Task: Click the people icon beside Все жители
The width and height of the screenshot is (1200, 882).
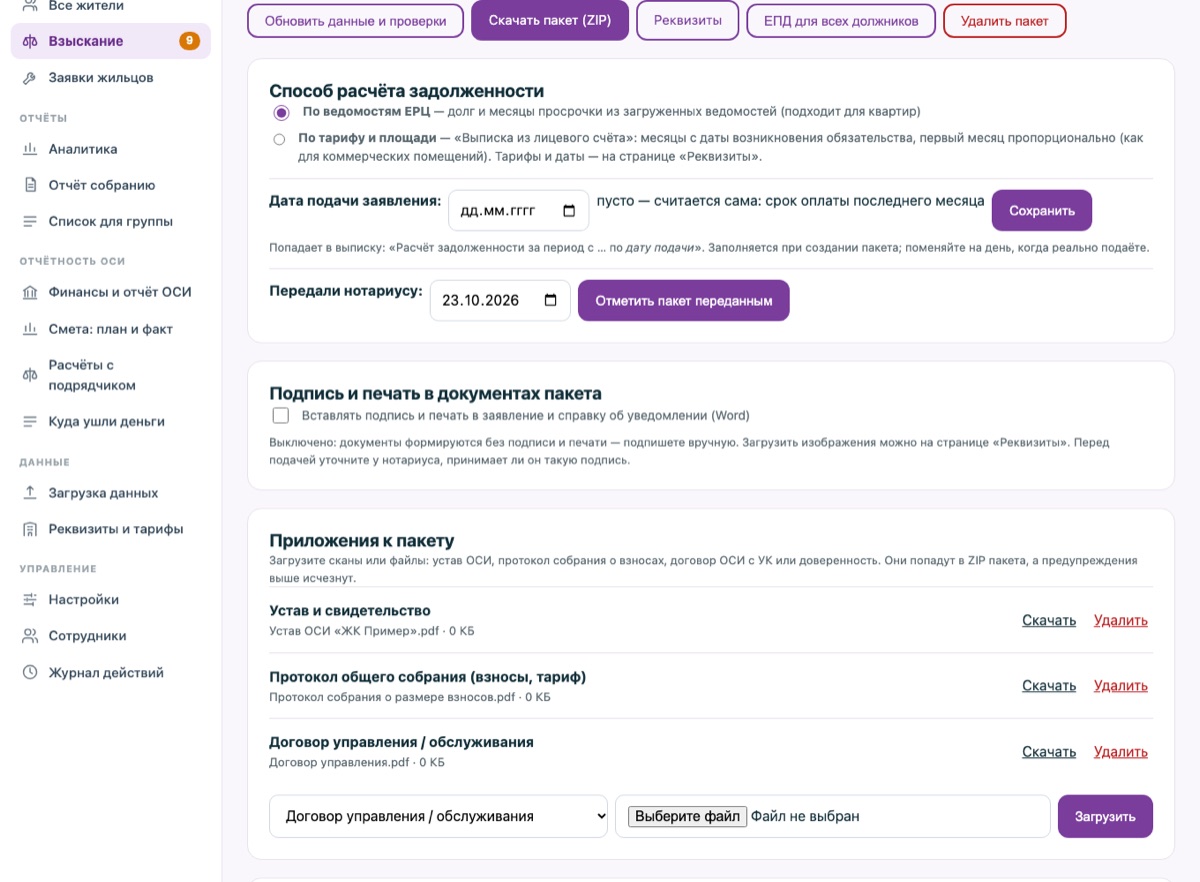Action: point(30,6)
